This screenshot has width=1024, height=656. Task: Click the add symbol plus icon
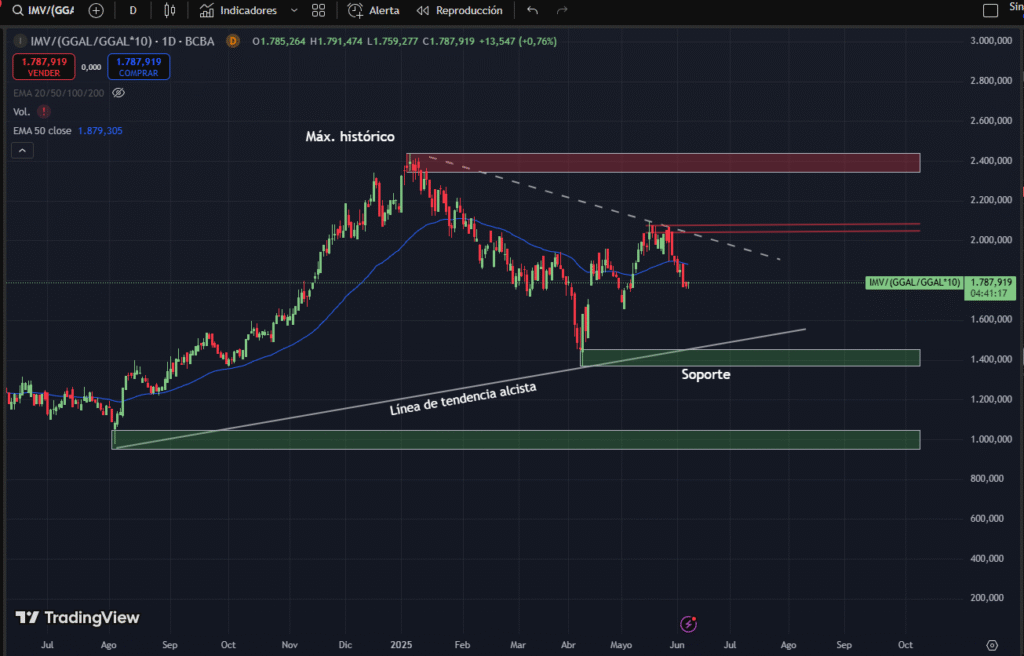point(96,10)
